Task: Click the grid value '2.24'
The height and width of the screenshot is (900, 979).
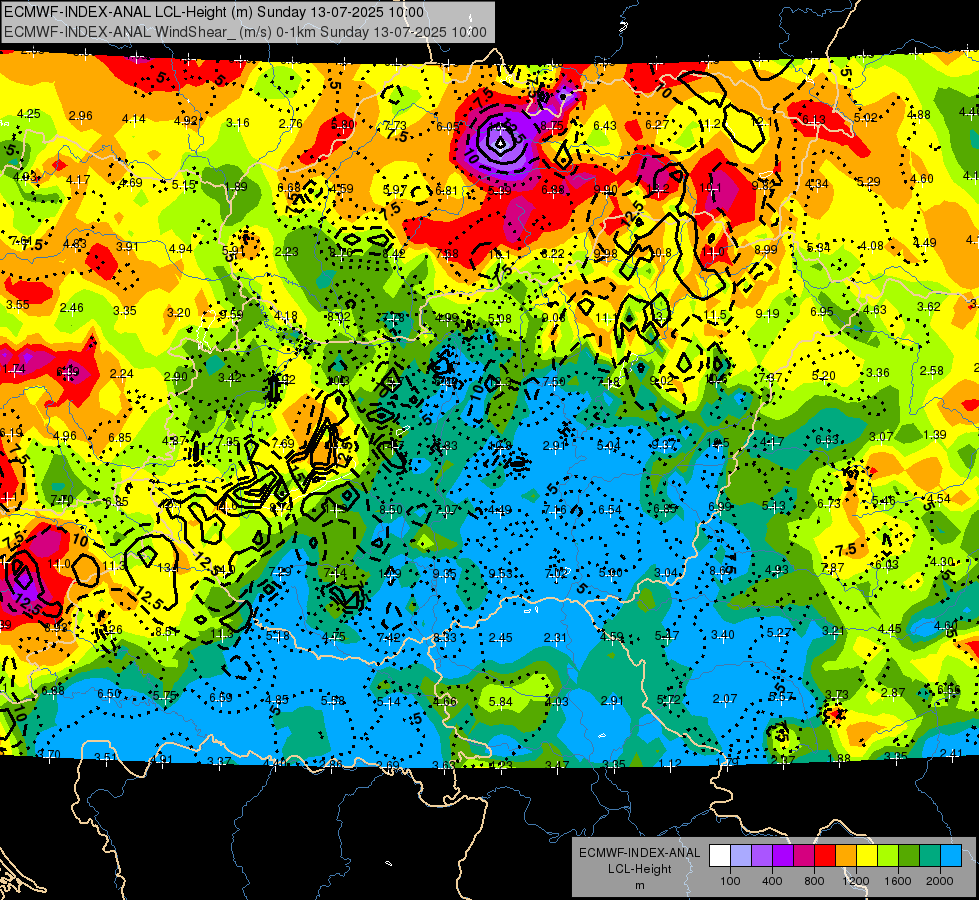Action: 122,373
